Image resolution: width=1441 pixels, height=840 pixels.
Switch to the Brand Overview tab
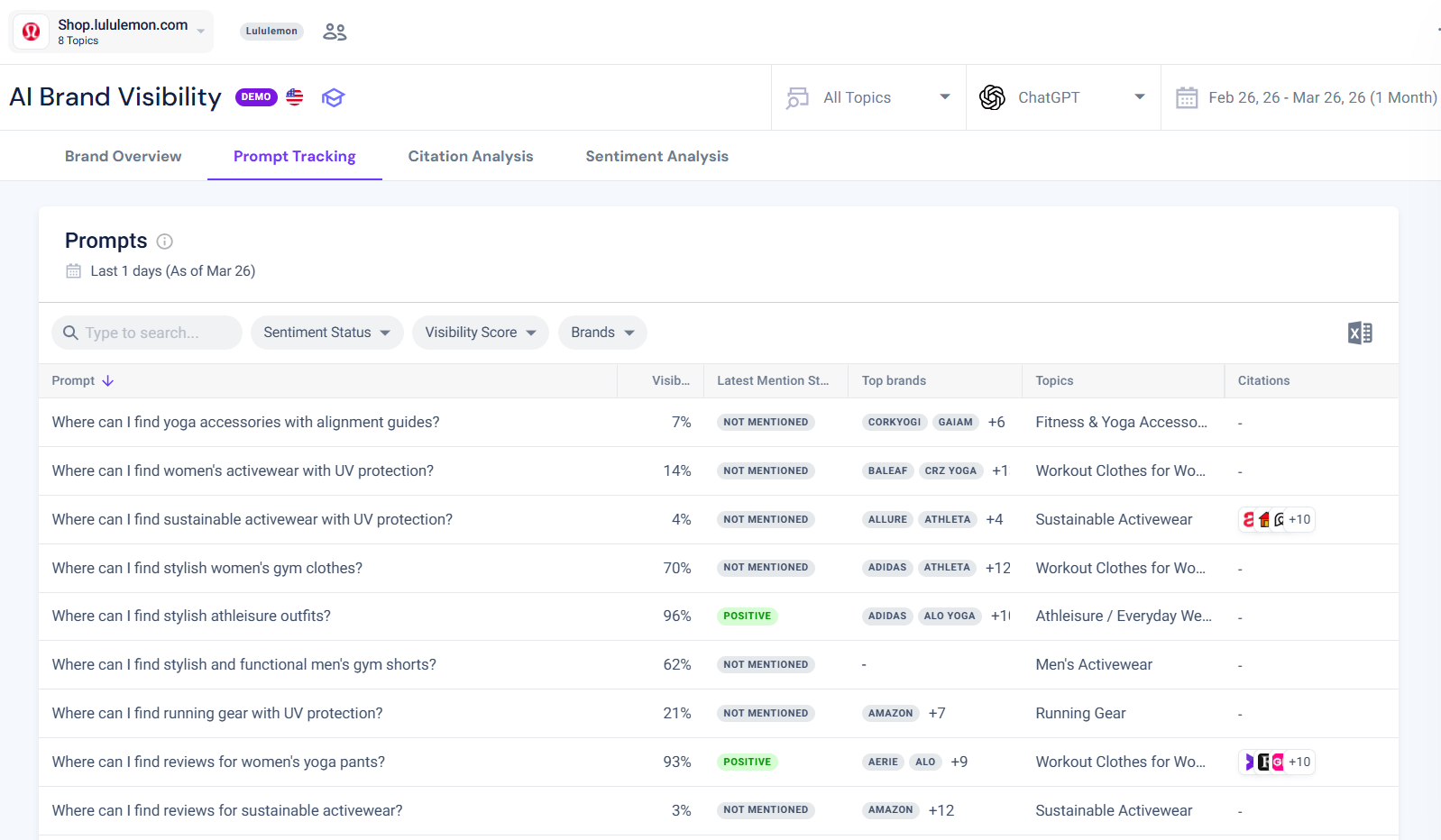pos(124,156)
